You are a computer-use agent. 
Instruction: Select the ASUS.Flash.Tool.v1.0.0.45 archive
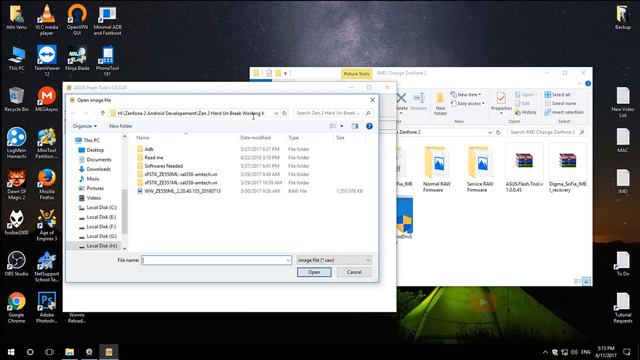pyautogui.click(x=524, y=169)
